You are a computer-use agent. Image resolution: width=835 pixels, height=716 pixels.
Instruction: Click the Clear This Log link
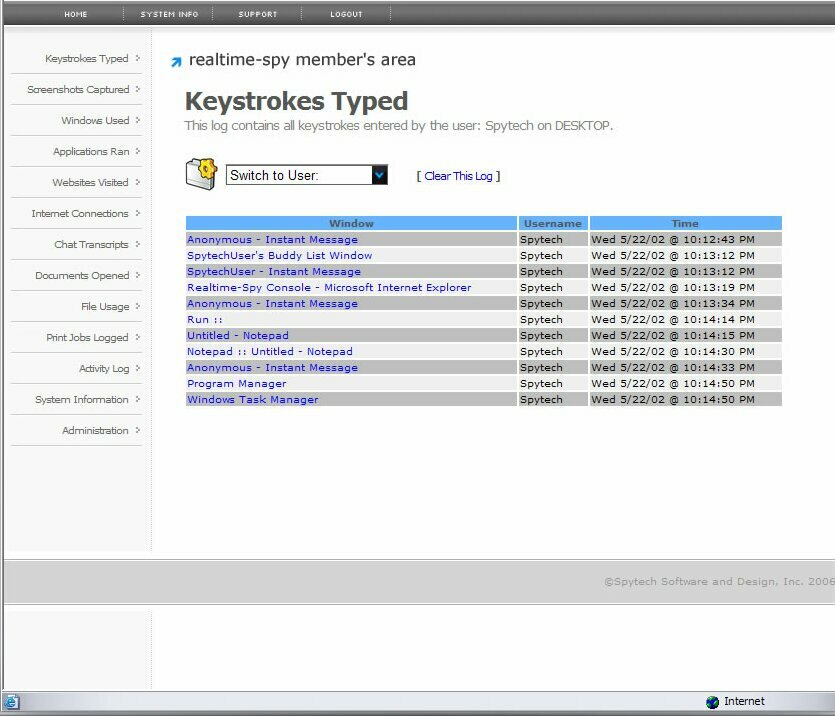point(458,176)
